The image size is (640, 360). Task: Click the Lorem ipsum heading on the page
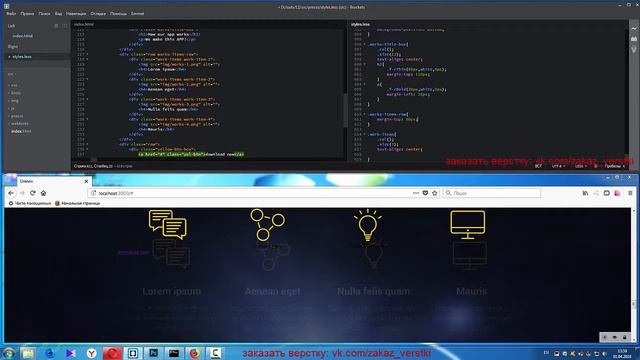coord(171,291)
